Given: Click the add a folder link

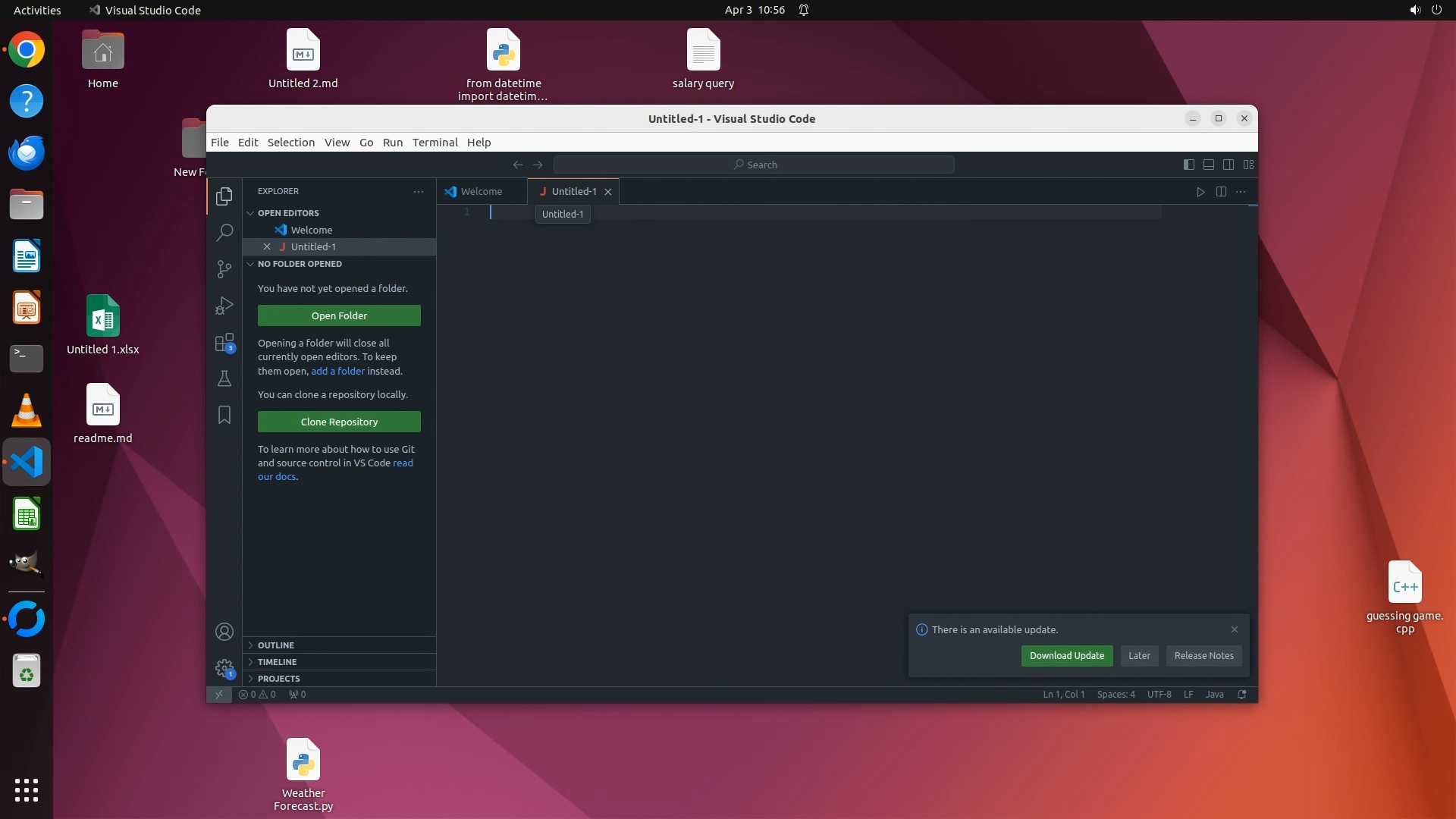Looking at the screenshot, I should tap(337, 372).
